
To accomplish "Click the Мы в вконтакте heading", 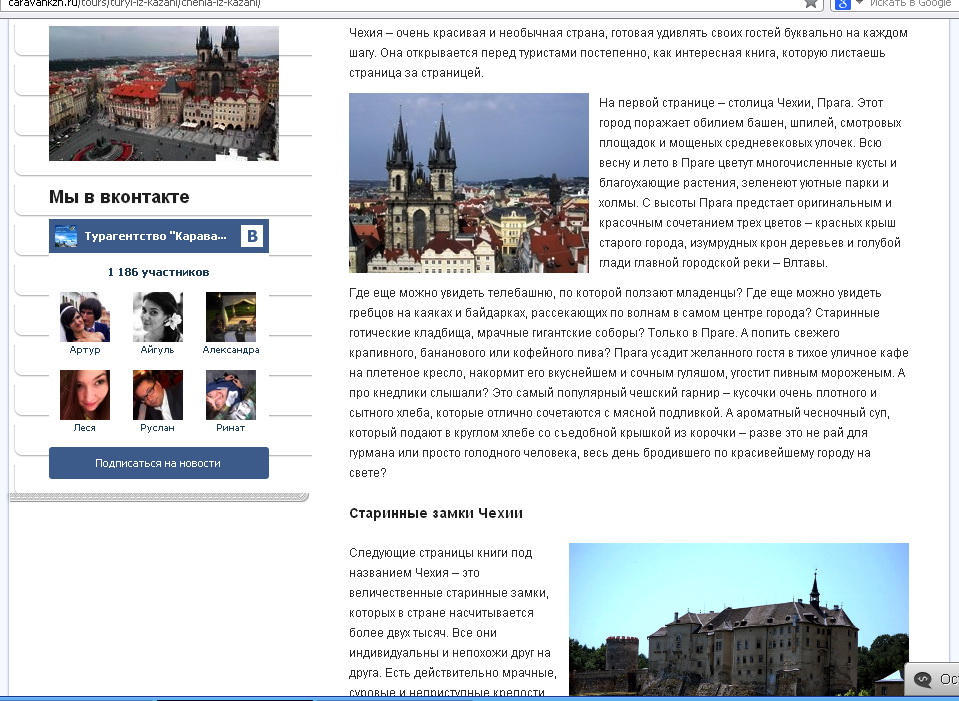I will tap(119, 197).
